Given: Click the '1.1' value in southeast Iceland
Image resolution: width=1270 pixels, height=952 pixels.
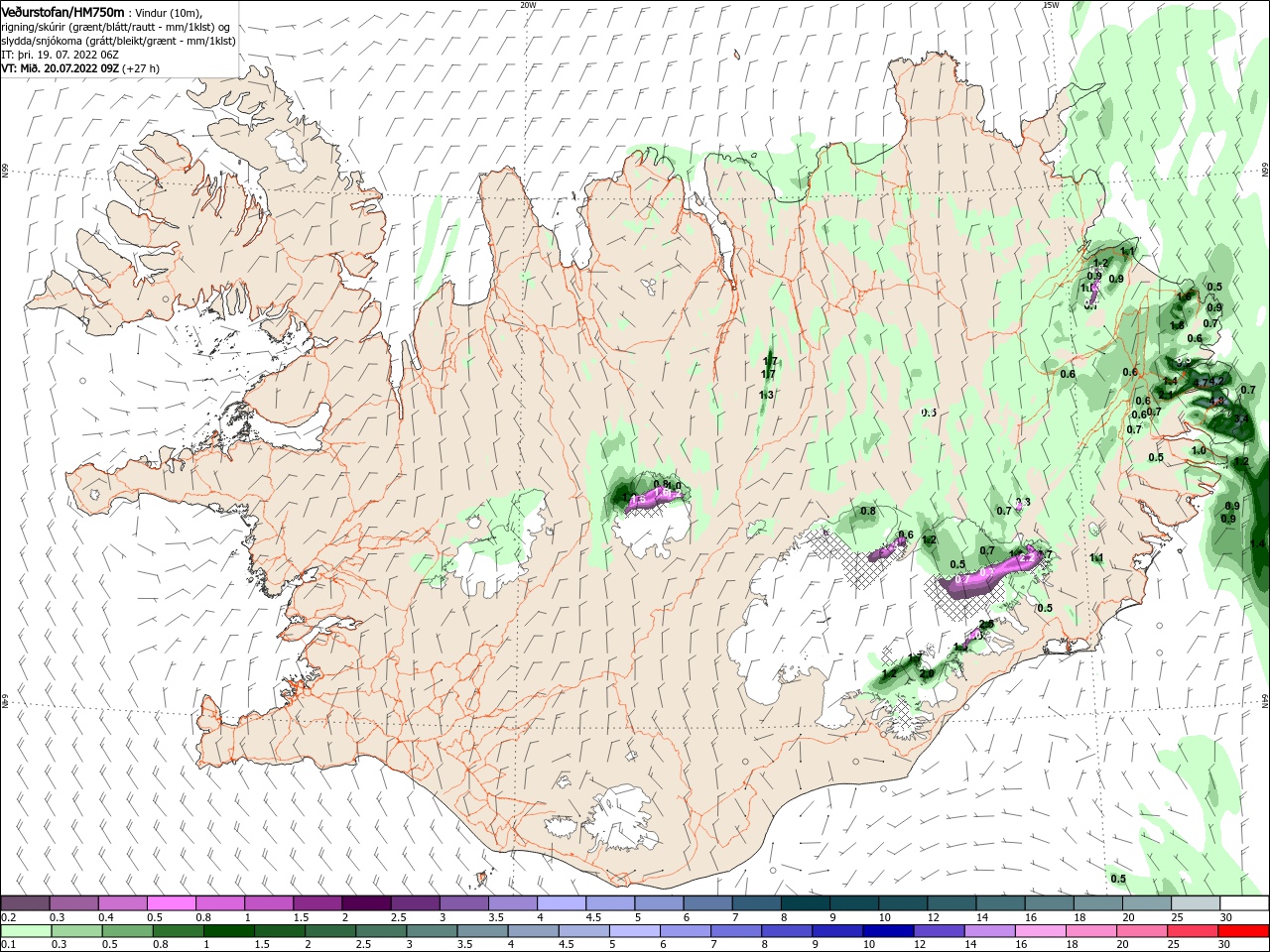Looking at the screenshot, I should pyautogui.click(x=1096, y=558).
